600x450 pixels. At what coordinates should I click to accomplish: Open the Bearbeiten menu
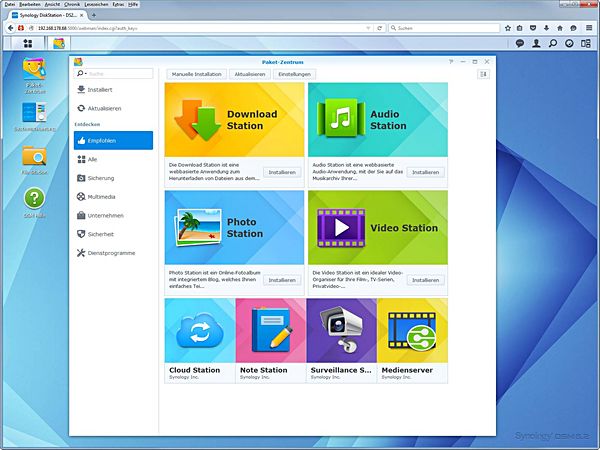pyautogui.click(x=30, y=4)
